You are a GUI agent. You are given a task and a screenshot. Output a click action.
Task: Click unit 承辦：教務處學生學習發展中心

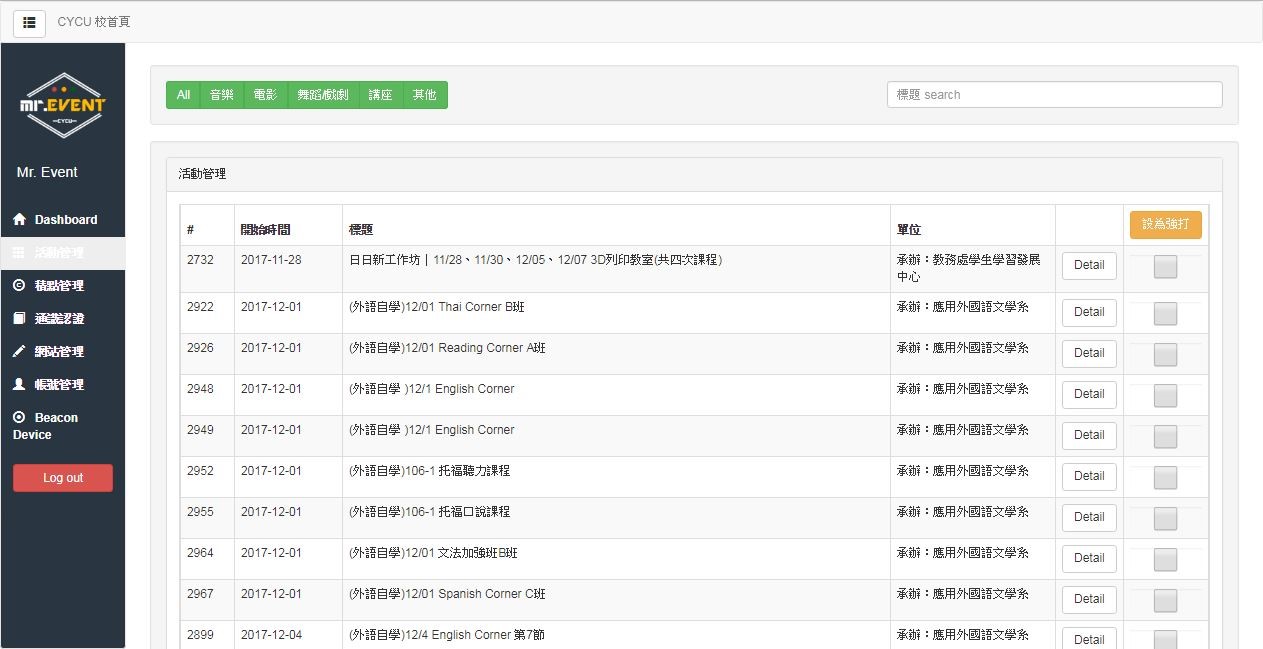coord(968,268)
